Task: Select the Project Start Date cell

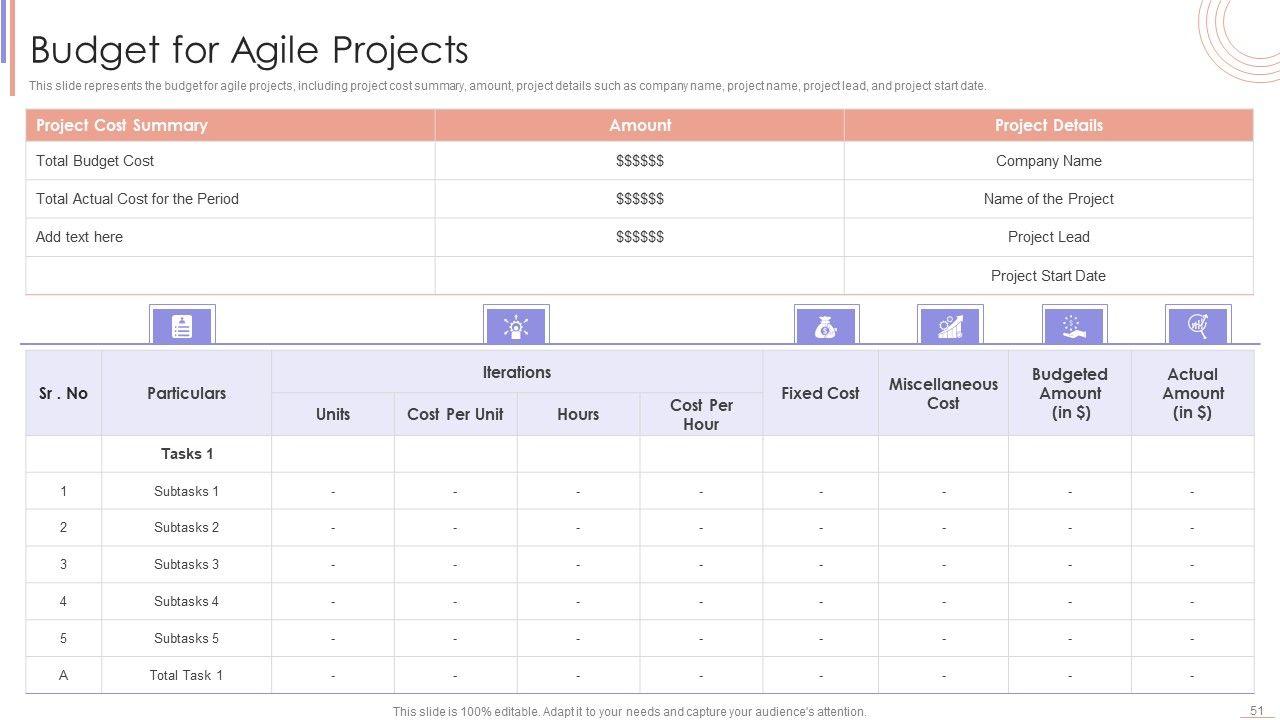Action: pyautogui.click(x=1048, y=276)
